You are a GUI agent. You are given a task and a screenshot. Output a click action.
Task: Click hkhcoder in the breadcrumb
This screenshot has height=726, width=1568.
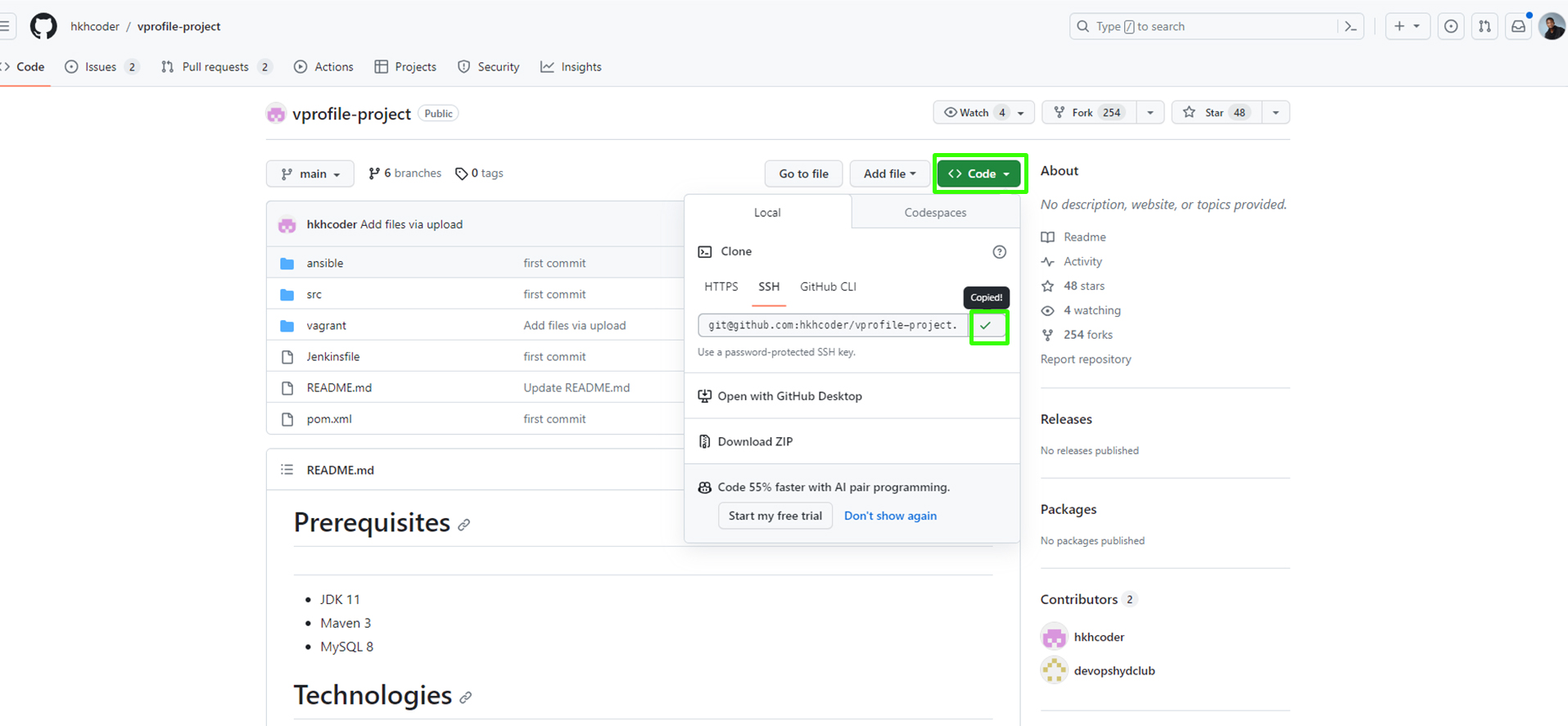click(x=95, y=26)
